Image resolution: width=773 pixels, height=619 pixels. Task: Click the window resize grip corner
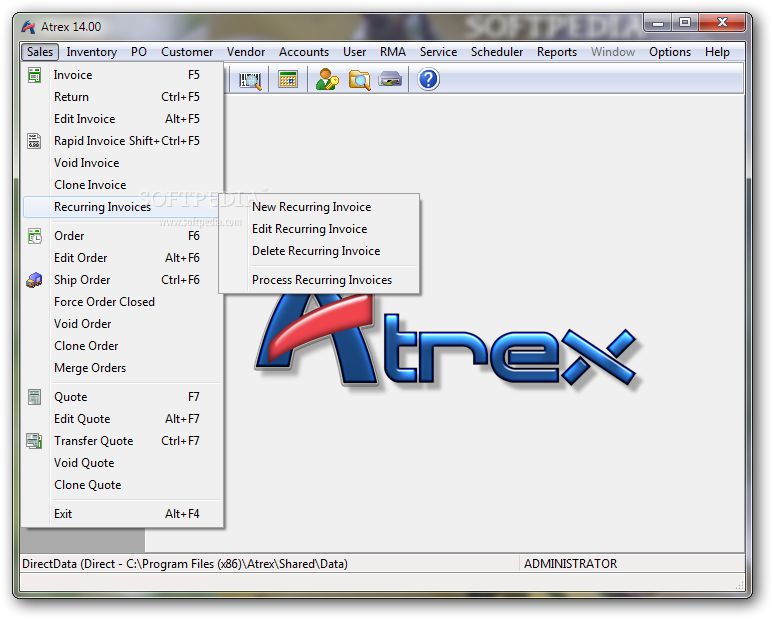[739, 585]
